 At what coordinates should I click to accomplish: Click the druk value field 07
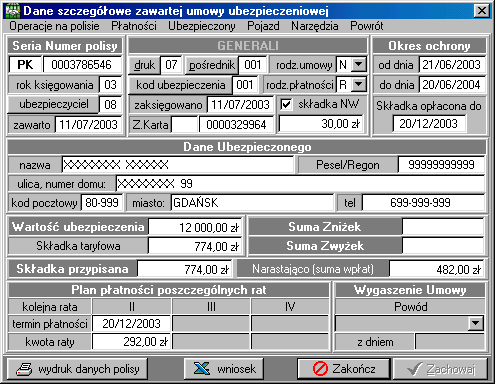pyautogui.click(x=171, y=64)
